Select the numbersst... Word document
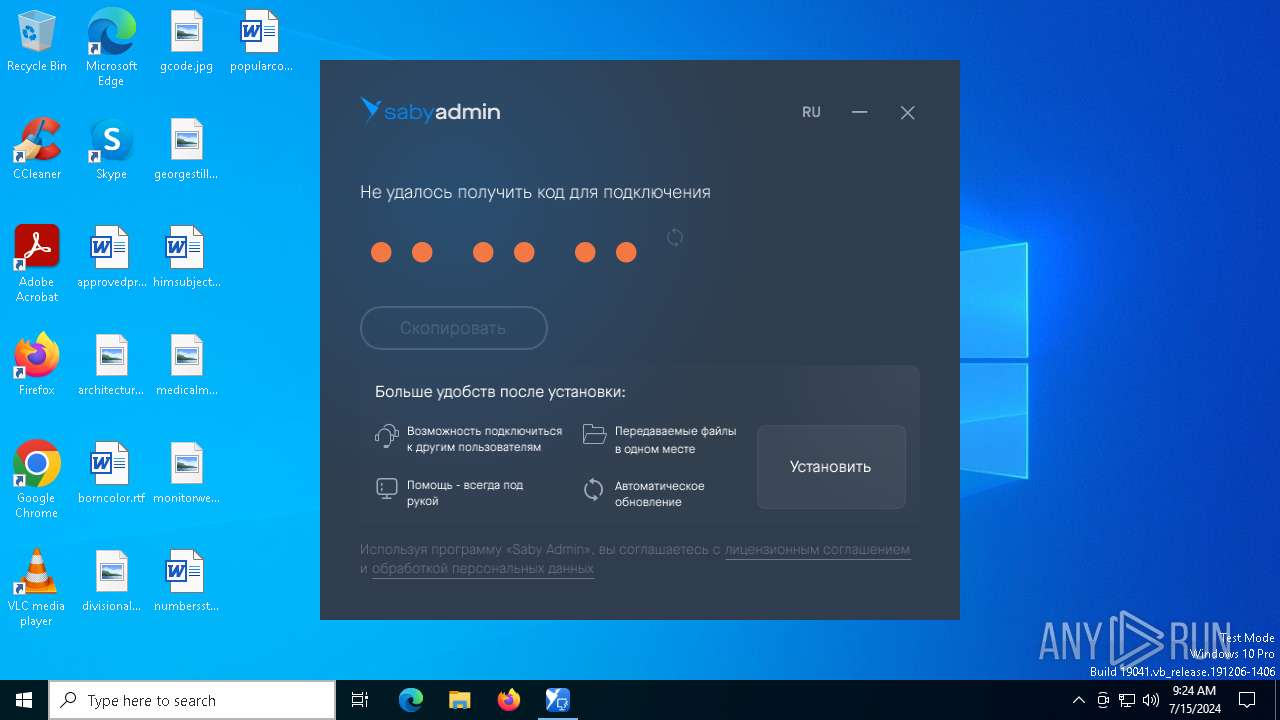The height and width of the screenshot is (720, 1280). pos(187,582)
